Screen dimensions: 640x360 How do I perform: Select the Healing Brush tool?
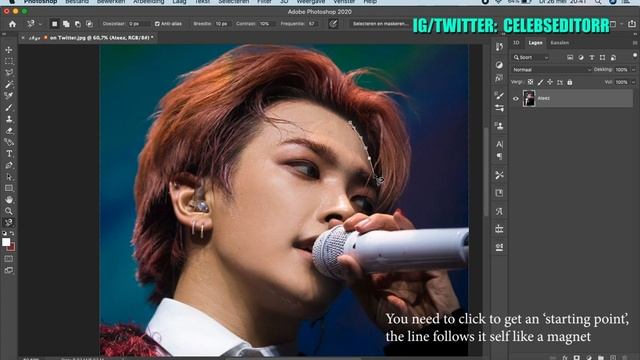click(9, 96)
